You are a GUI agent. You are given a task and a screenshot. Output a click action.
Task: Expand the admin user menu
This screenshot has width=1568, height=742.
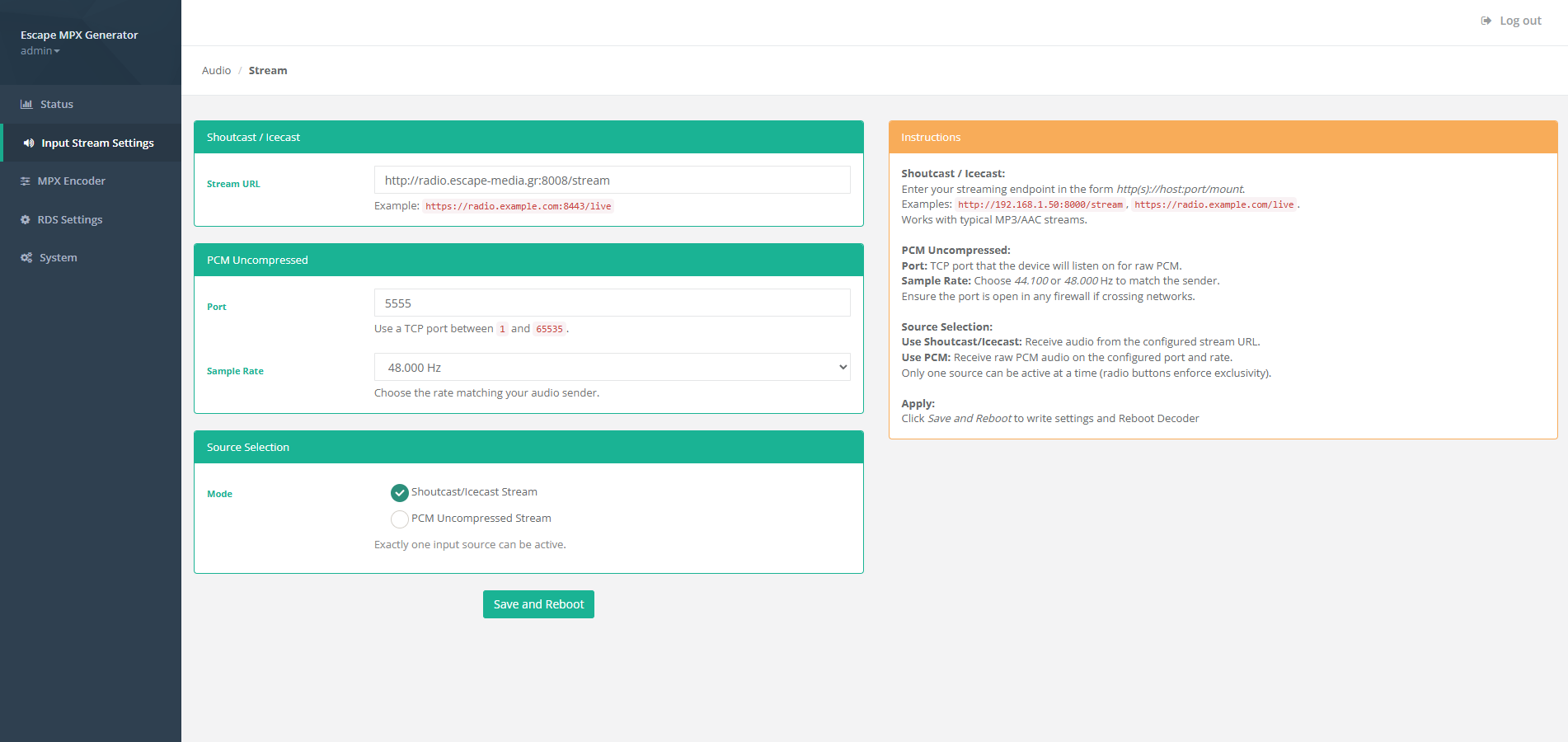click(40, 50)
